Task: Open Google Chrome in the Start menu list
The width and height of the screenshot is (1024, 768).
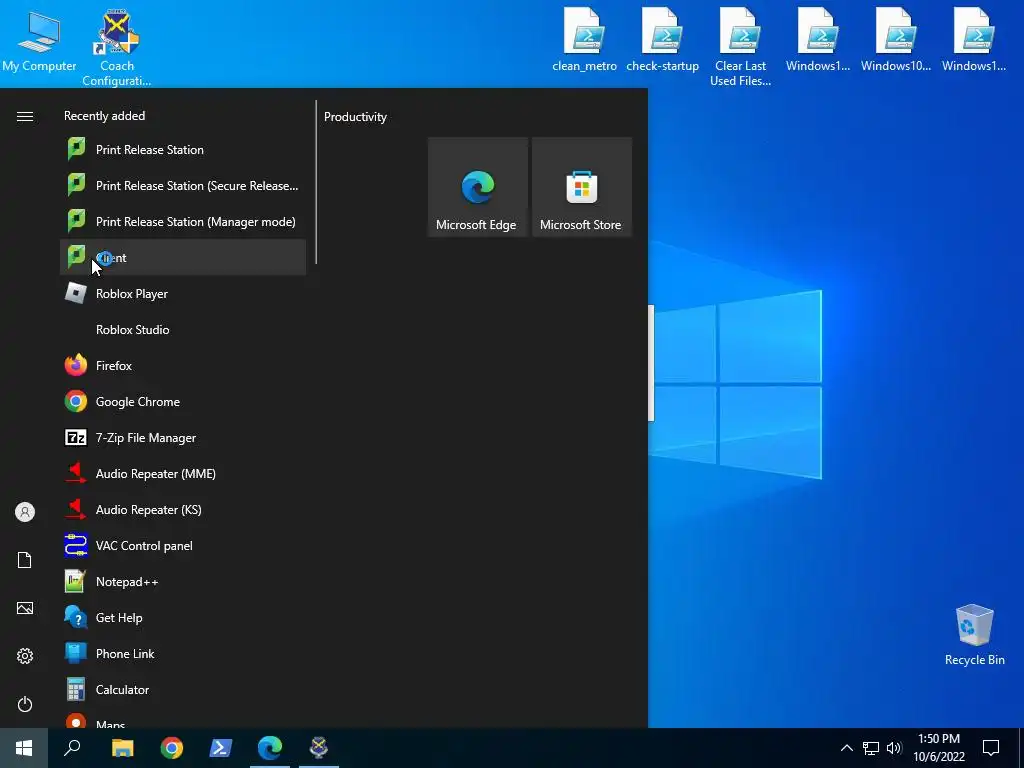Action: (x=183, y=401)
